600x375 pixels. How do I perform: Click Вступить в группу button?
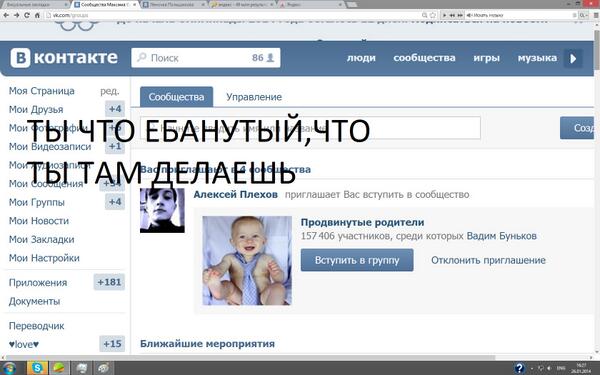pyautogui.click(x=357, y=260)
